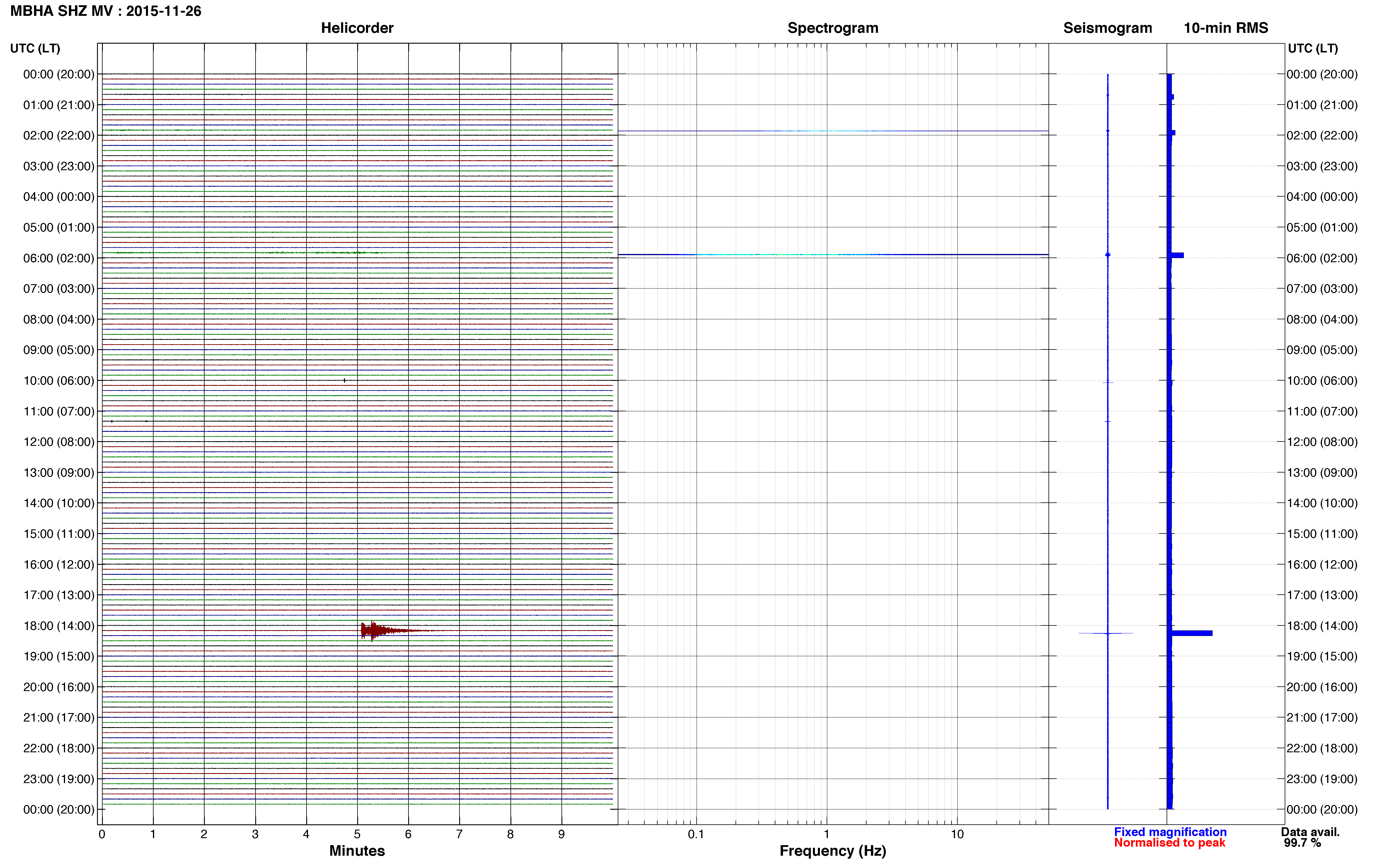Click right time label '18:00 (14:00)'
The image size is (1389, 868).
coord(1322,626)
